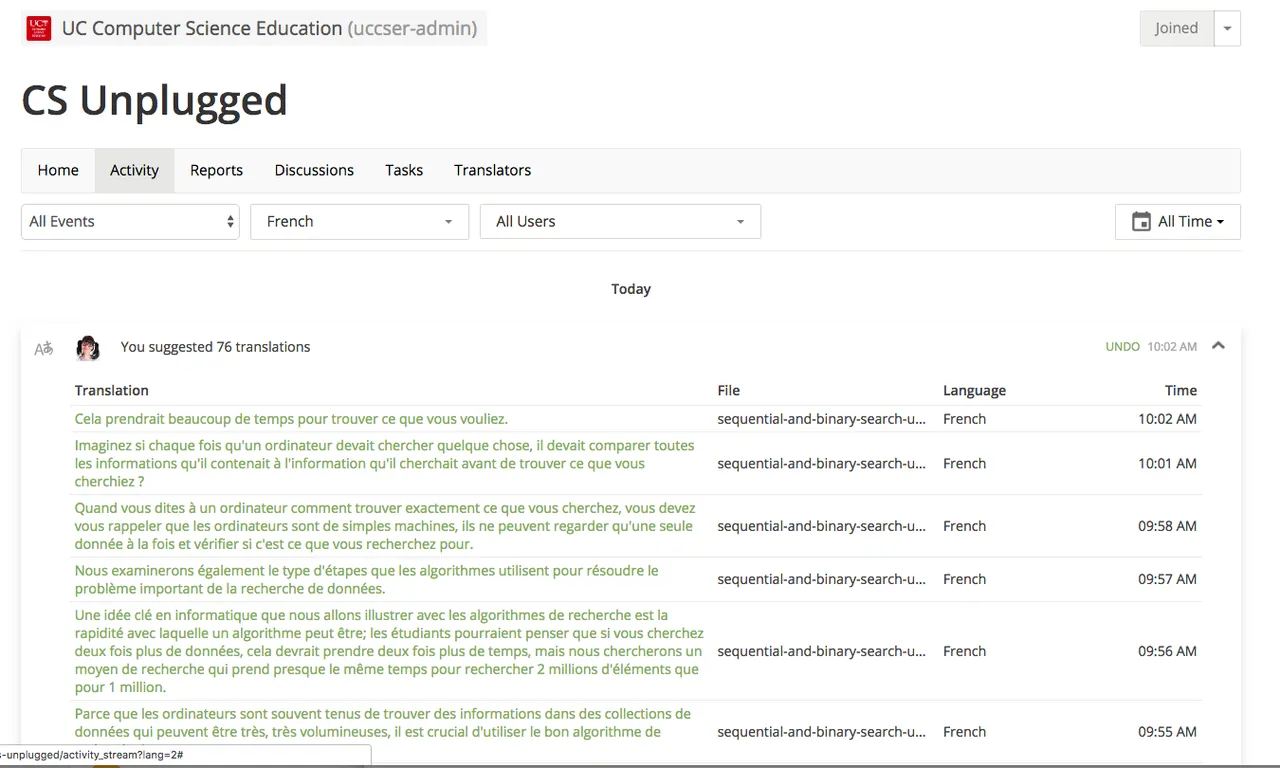Click the 'You suggested 76 translations' text
Image resolution: width=1280 pixels, height=768 pixels.
[215, 347]
